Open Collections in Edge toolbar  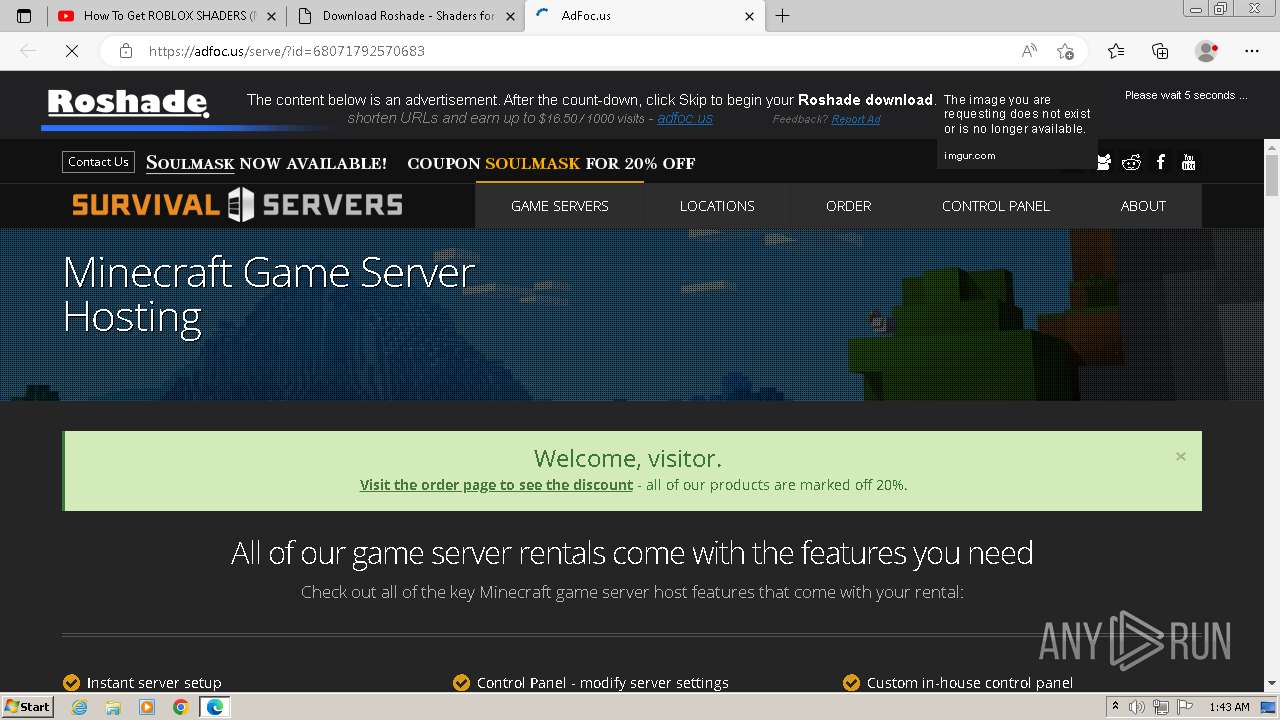tap(1160, 51)
